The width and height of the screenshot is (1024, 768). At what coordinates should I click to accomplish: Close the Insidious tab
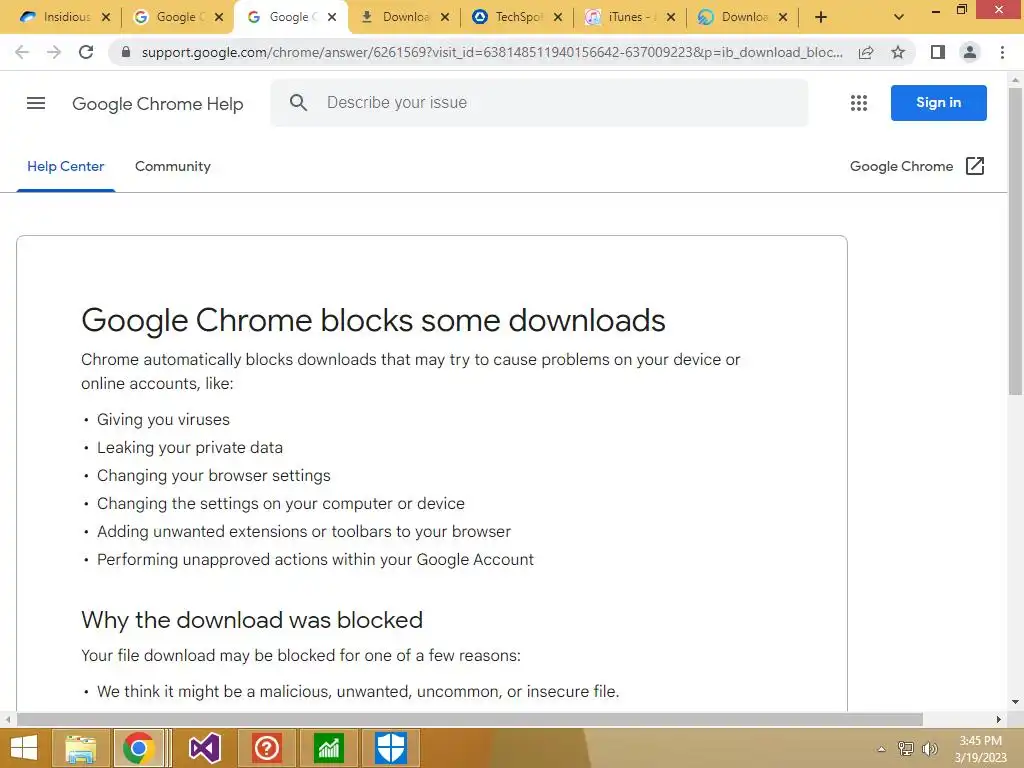(x=106, y=18)
